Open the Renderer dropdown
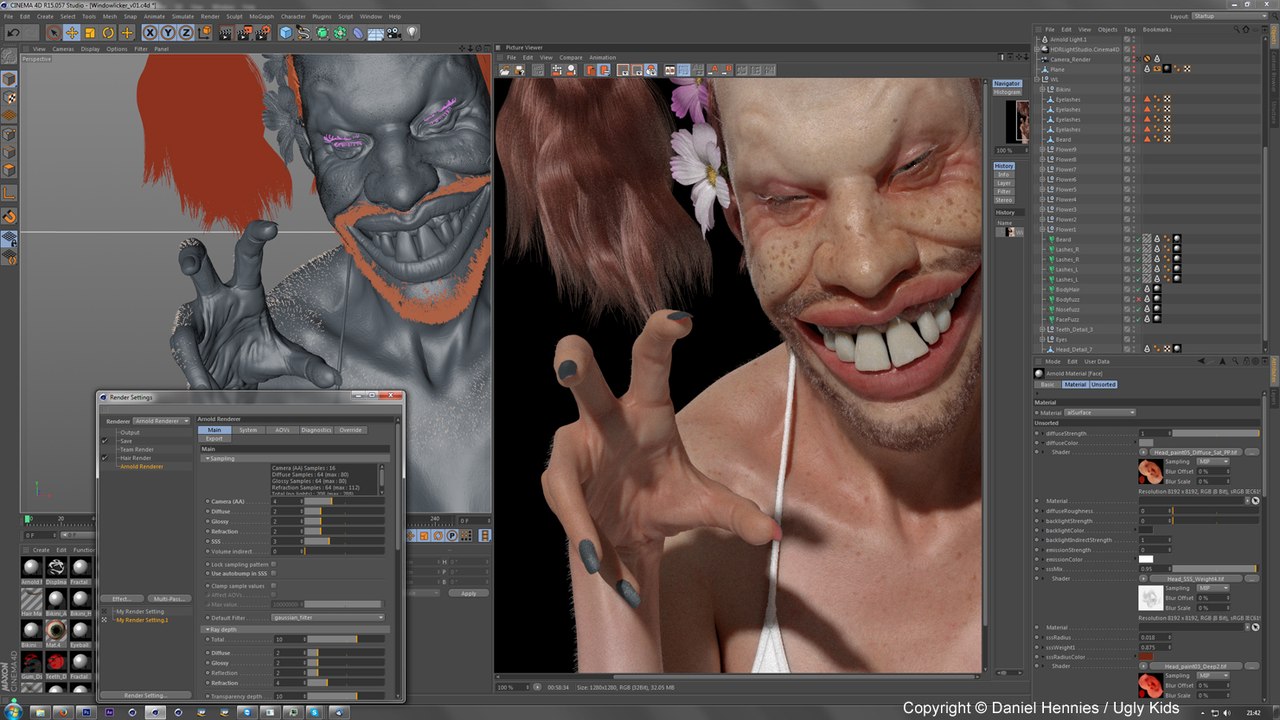The height and width of the screenshot is (720, 1280). [161, 421]
